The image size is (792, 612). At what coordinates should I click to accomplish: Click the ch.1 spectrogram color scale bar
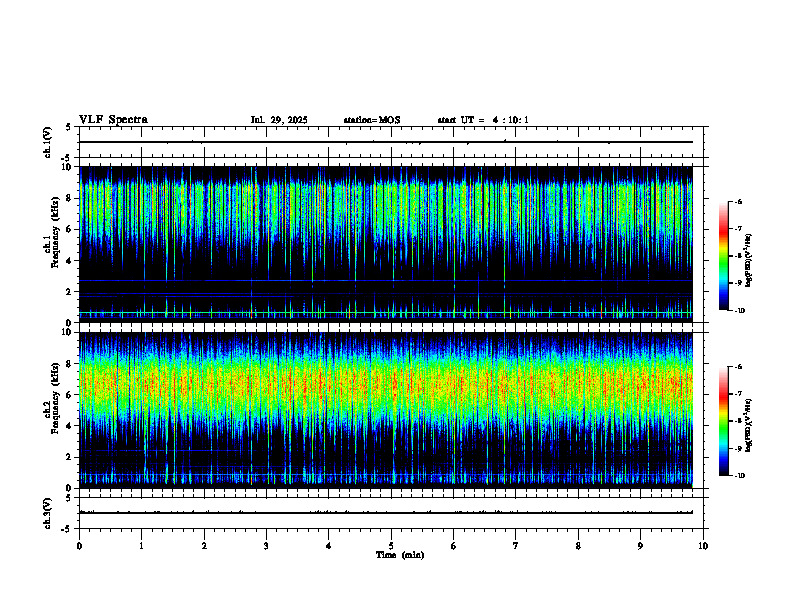click(724, 256)
